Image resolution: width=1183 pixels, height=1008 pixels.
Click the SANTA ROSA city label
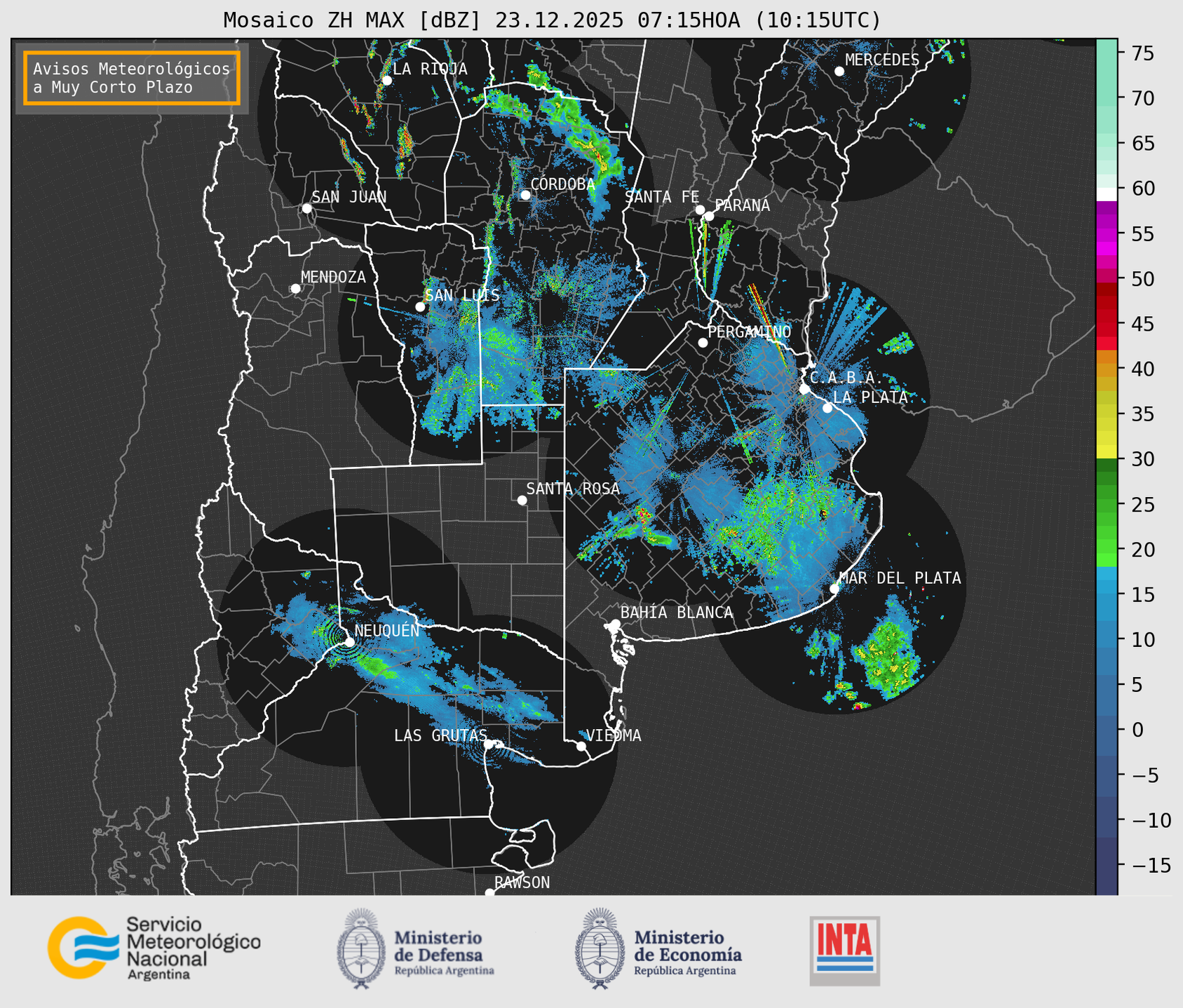573,489
